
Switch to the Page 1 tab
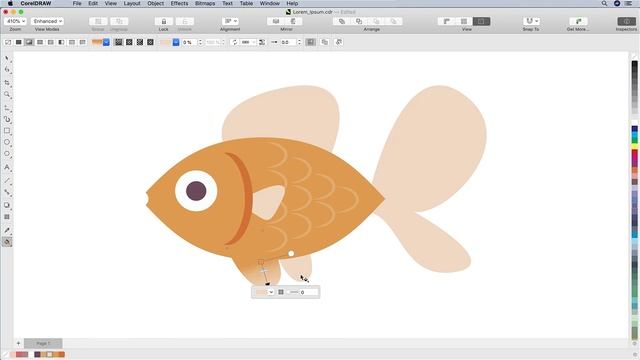[x=43, y=343]
